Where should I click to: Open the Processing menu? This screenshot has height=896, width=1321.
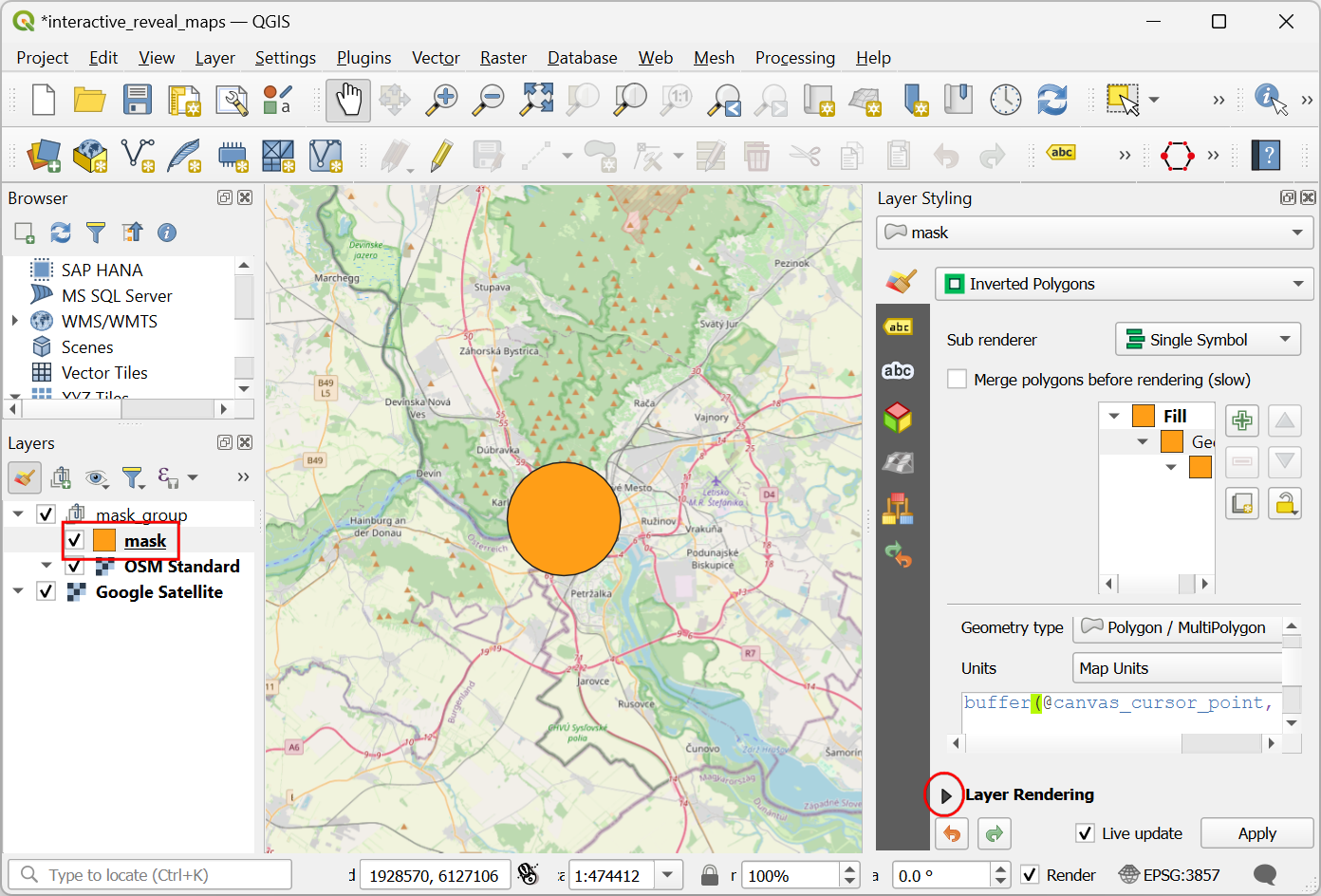794,58
